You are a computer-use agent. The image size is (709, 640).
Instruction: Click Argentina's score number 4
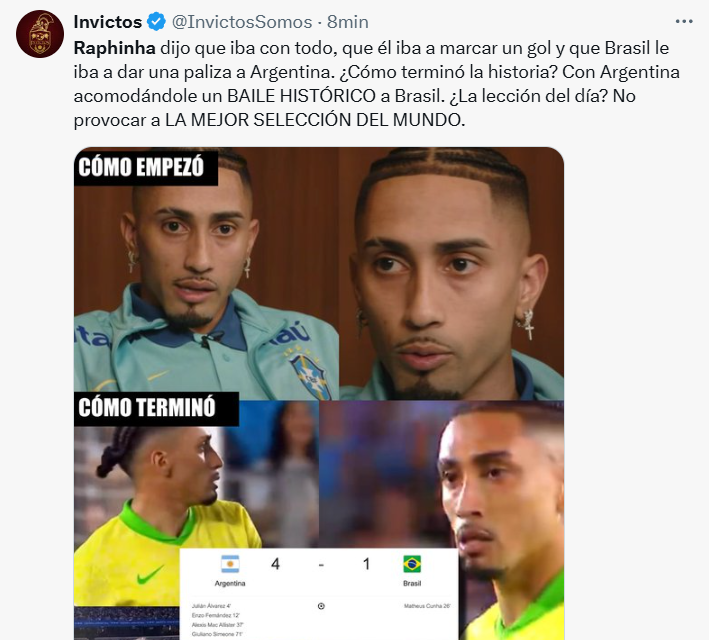tap(275, 564)
